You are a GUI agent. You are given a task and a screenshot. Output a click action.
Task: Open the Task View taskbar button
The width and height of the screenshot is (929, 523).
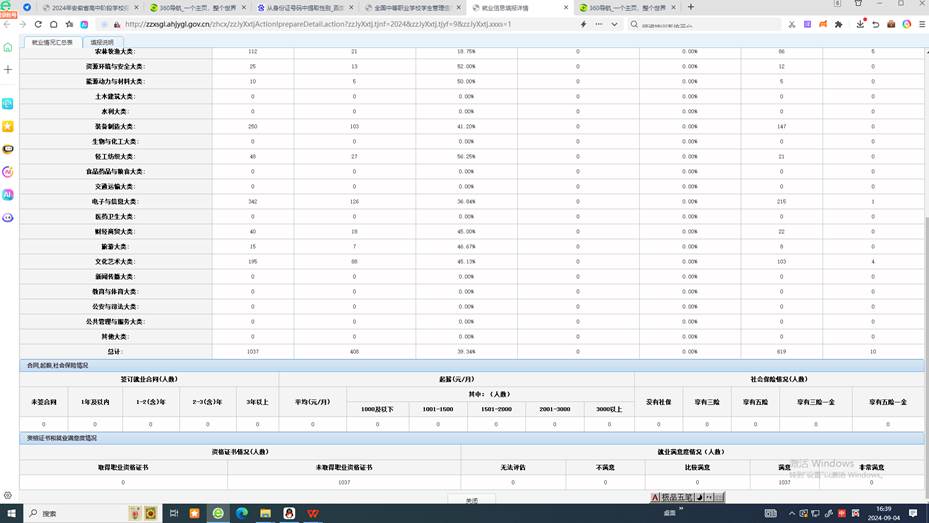click(x=174, y=513)
